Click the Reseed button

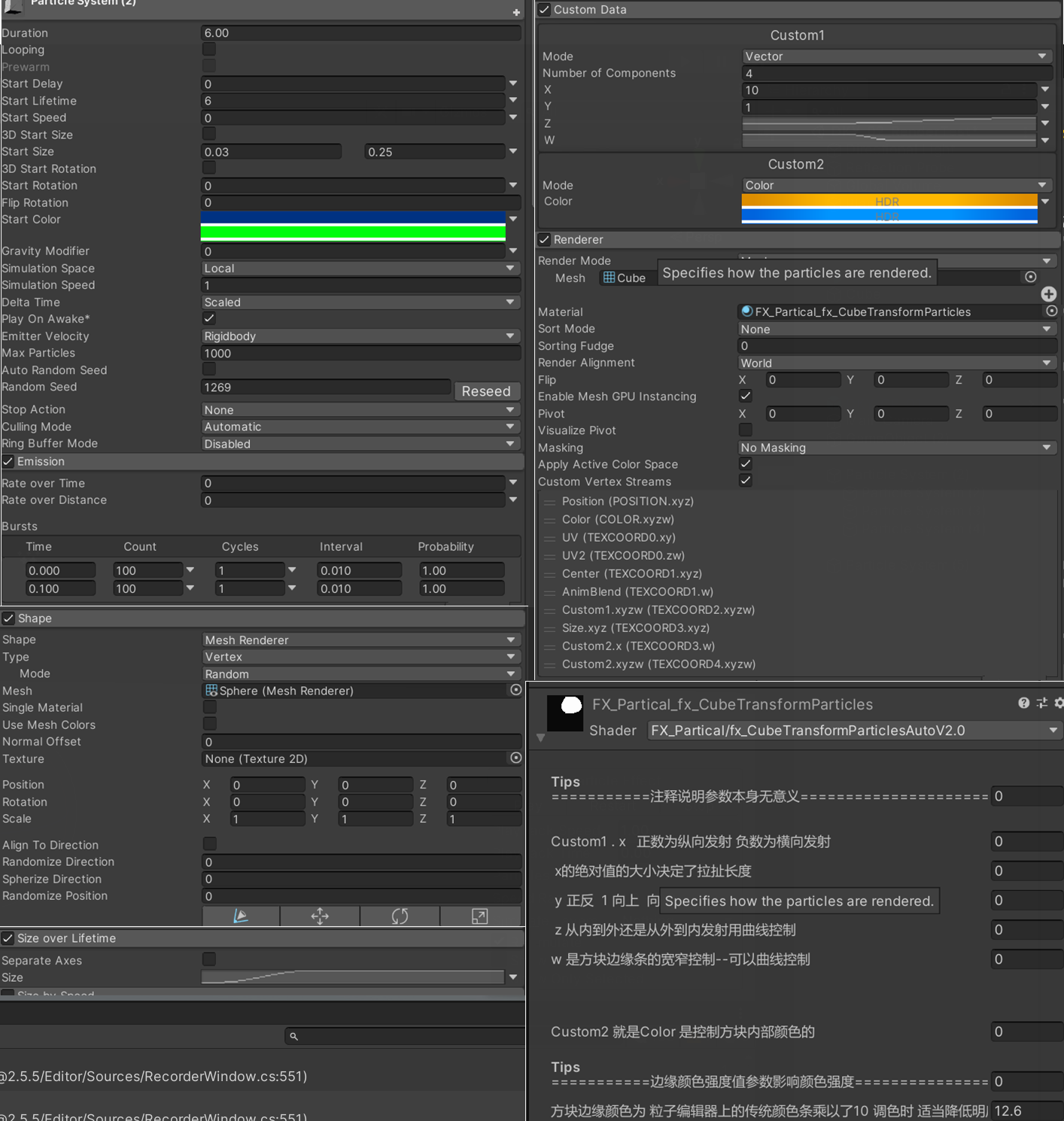coord(487,390)
